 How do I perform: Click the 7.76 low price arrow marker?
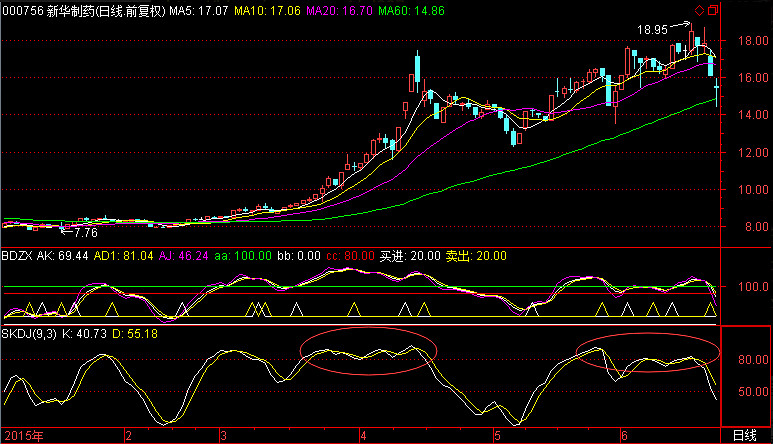point(79,232)
